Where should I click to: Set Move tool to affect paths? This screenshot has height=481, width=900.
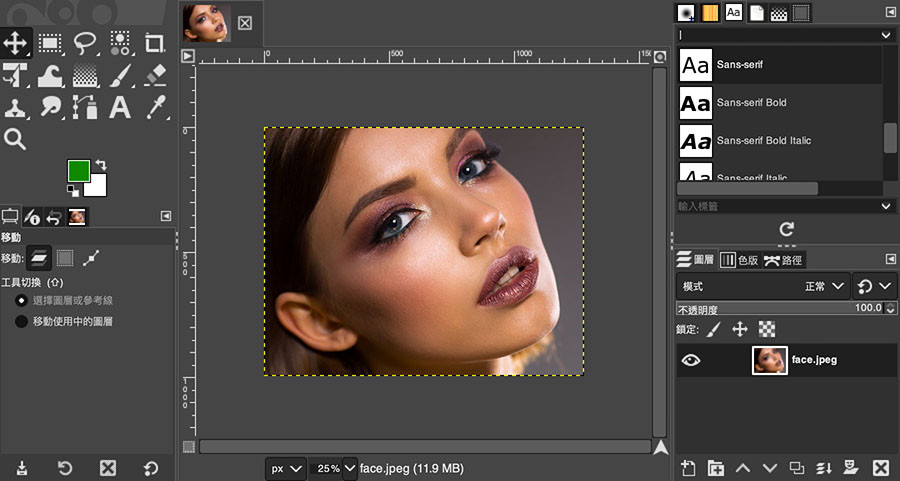(91, 258)
